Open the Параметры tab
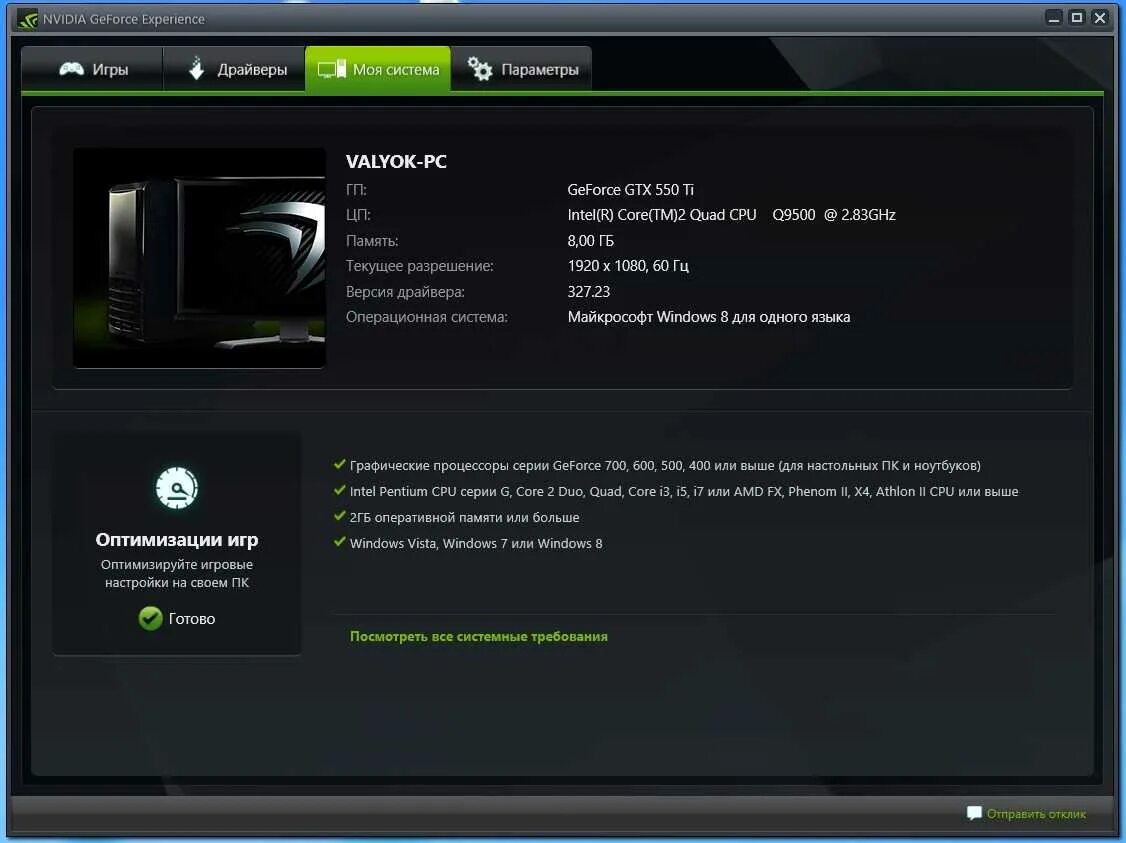This screenshot has height=843, width=1126. 521,69
